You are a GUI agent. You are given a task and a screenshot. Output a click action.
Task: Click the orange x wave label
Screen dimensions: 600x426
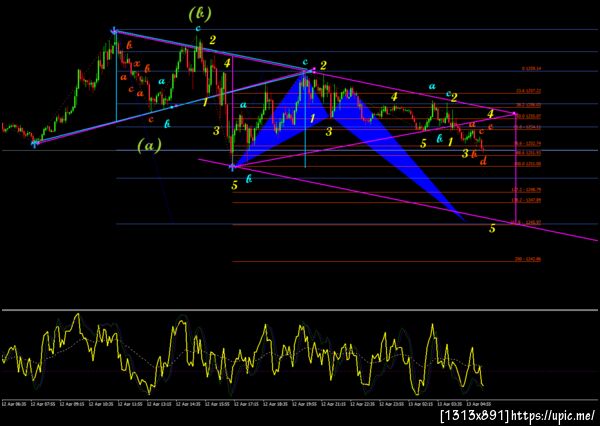(137, 64)
